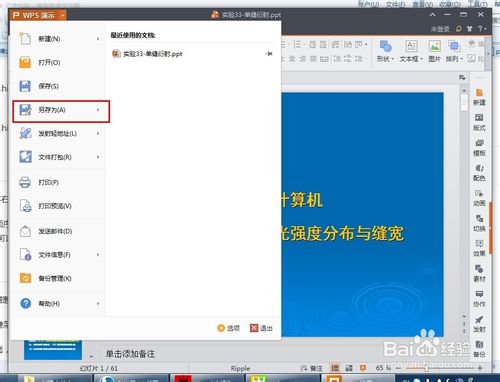Expand the 另存为(A) submenu arrow
The width and height of the screenshot is (500, 382).
[x=98, y=110]
